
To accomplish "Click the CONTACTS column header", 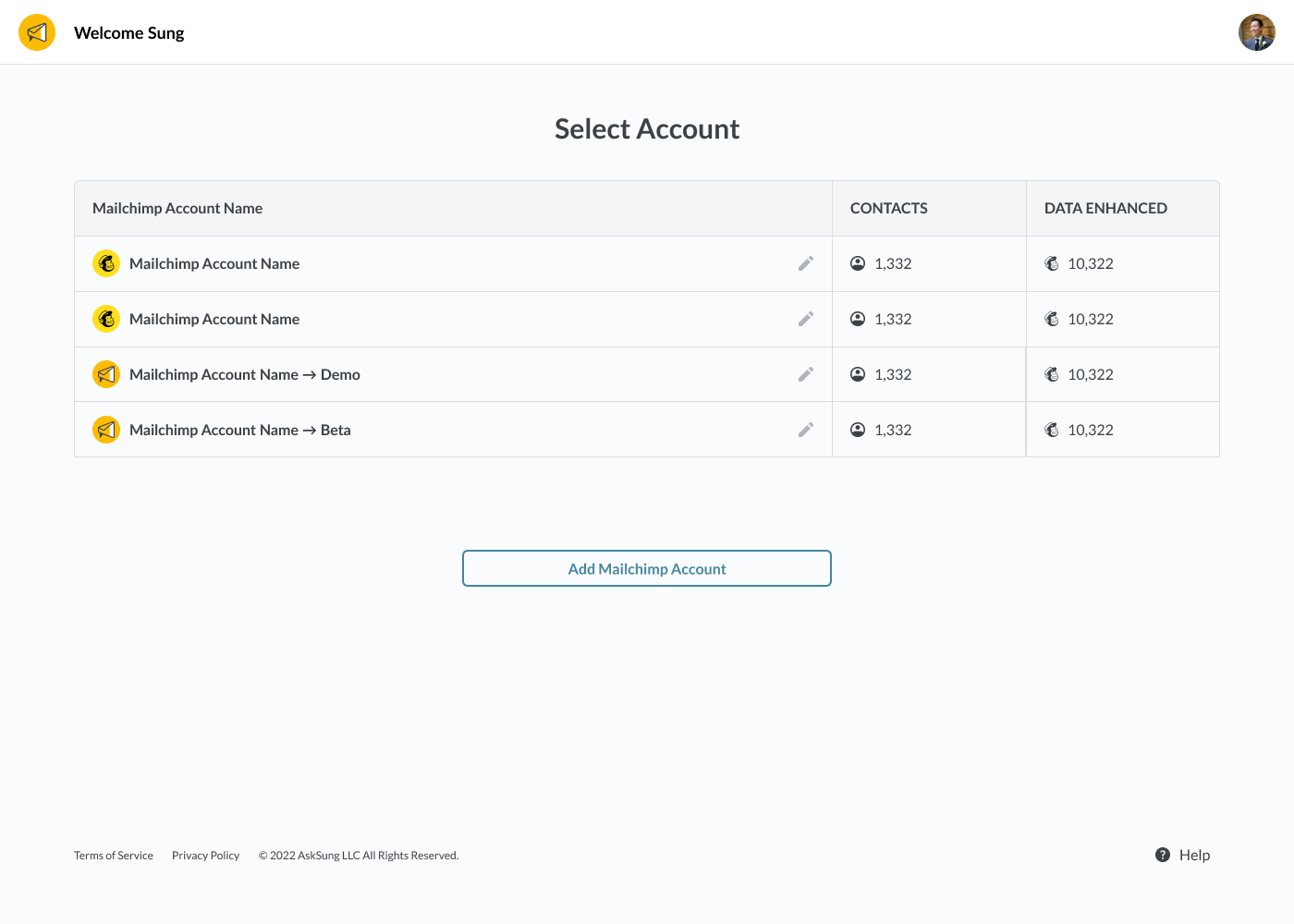I will coord(889,208).
